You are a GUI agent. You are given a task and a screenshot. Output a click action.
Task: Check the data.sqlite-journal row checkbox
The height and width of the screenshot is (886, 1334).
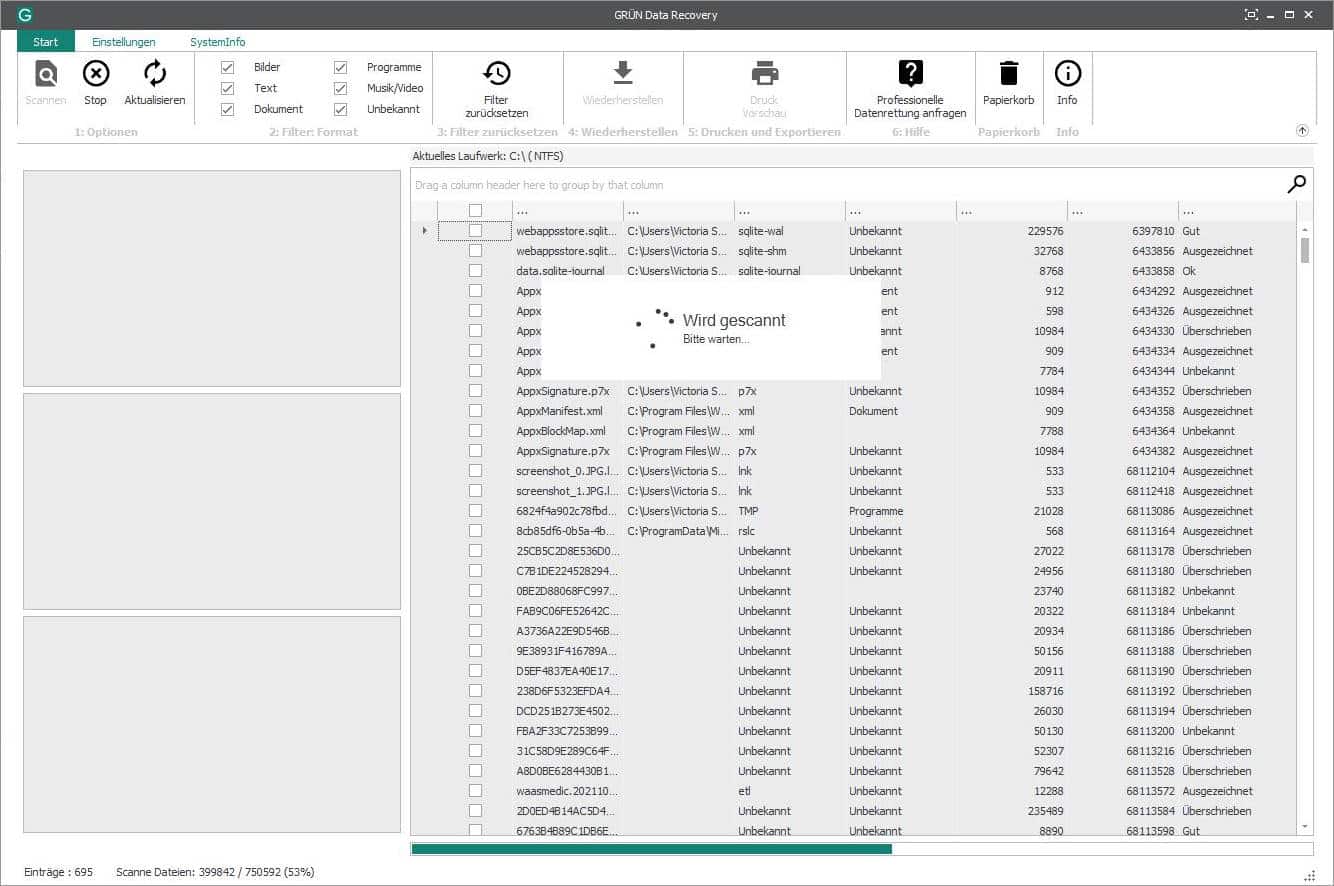[475, 271]
